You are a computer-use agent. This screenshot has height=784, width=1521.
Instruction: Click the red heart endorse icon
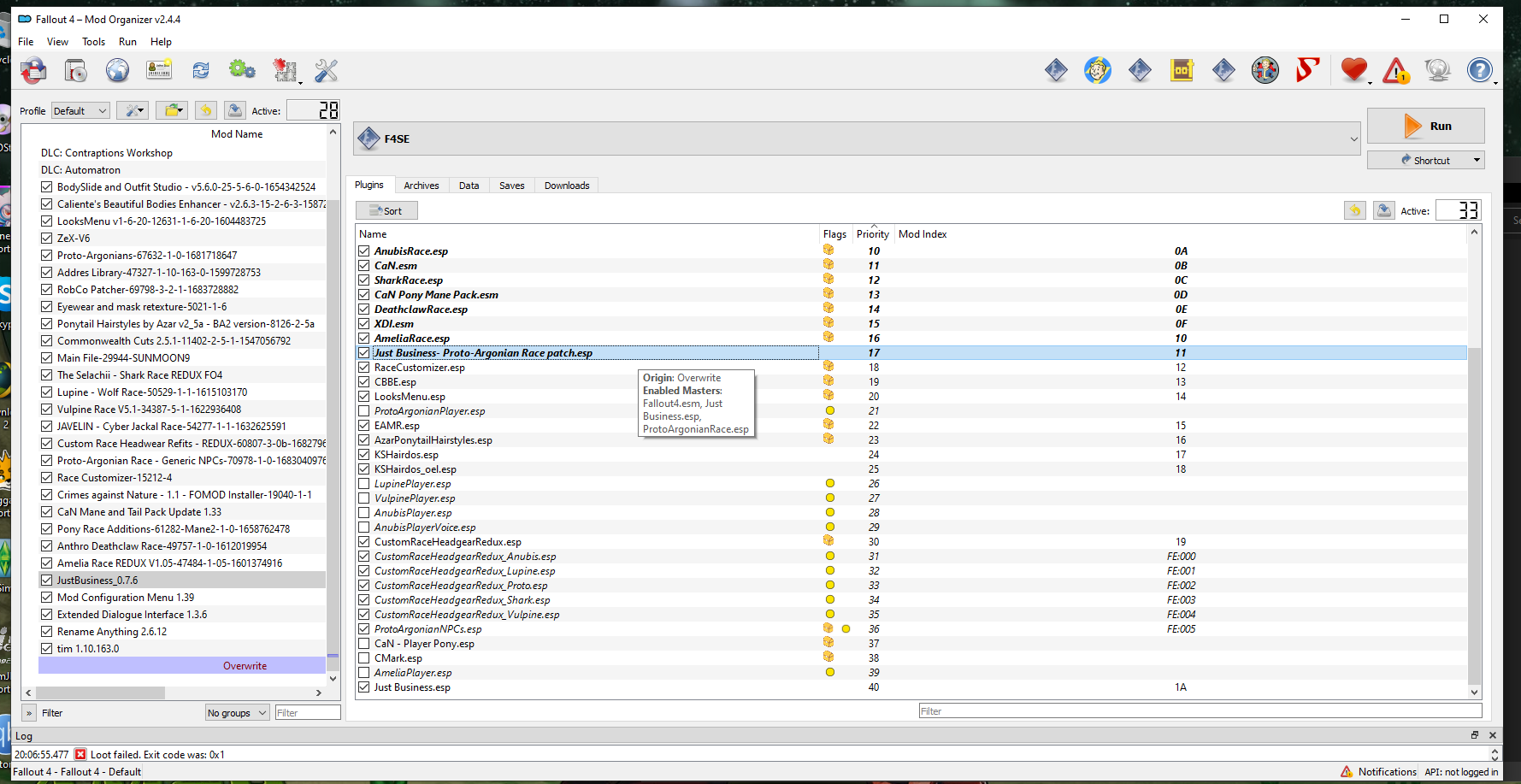tap(1354, 70)
